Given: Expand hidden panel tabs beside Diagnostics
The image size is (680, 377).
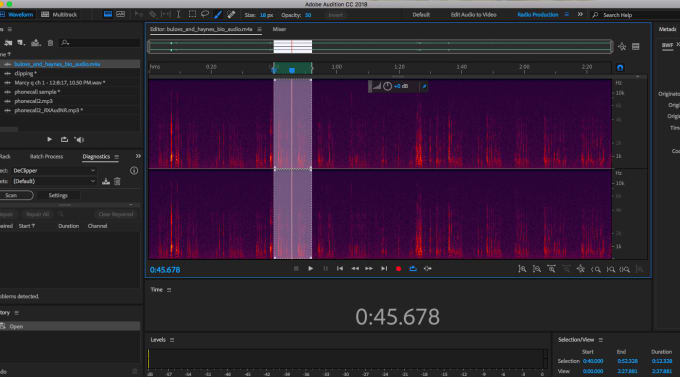Looking at the screenshot, I should (x=138, y=156).
